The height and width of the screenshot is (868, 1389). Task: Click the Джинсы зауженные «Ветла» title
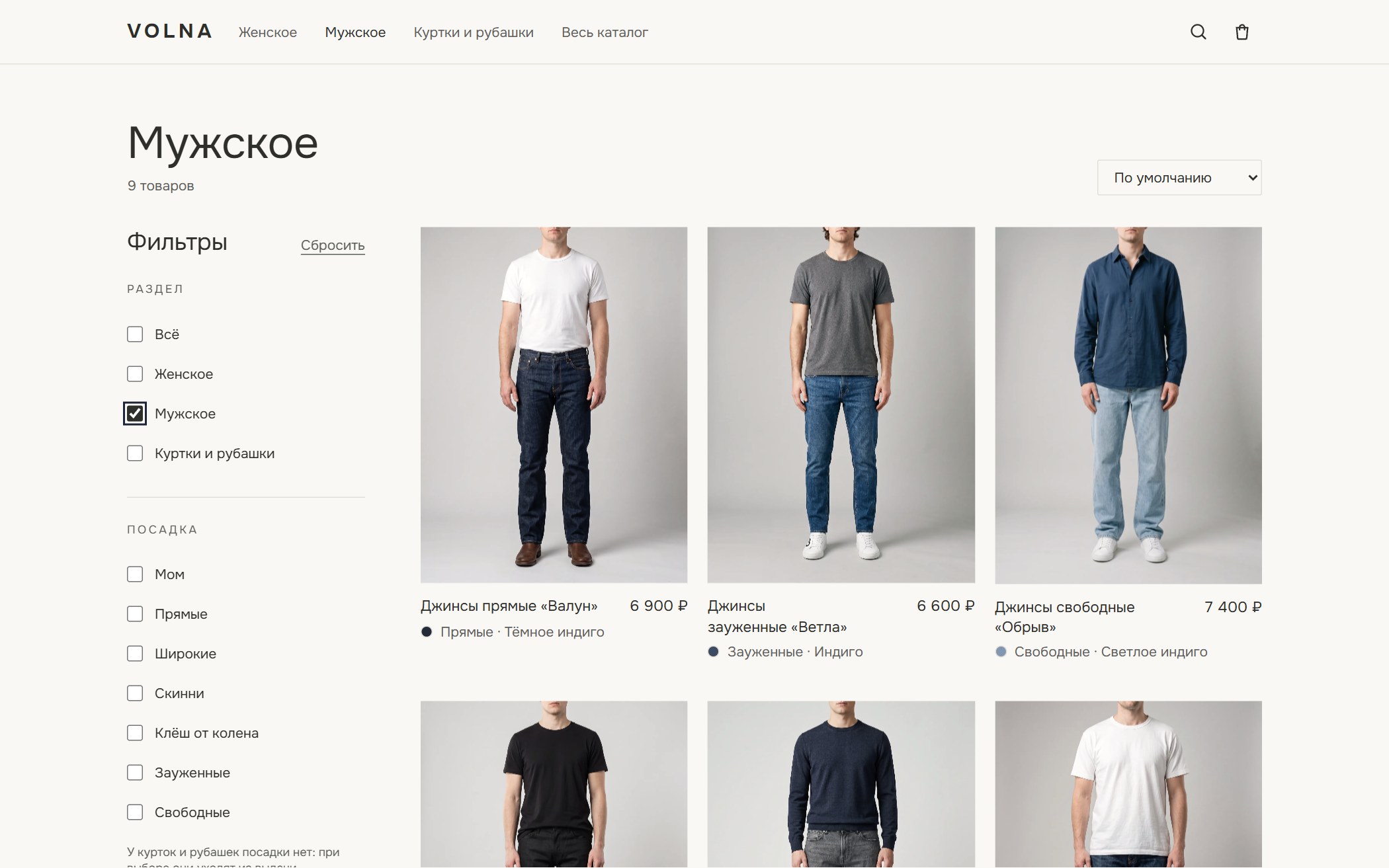tap(777, 616)
